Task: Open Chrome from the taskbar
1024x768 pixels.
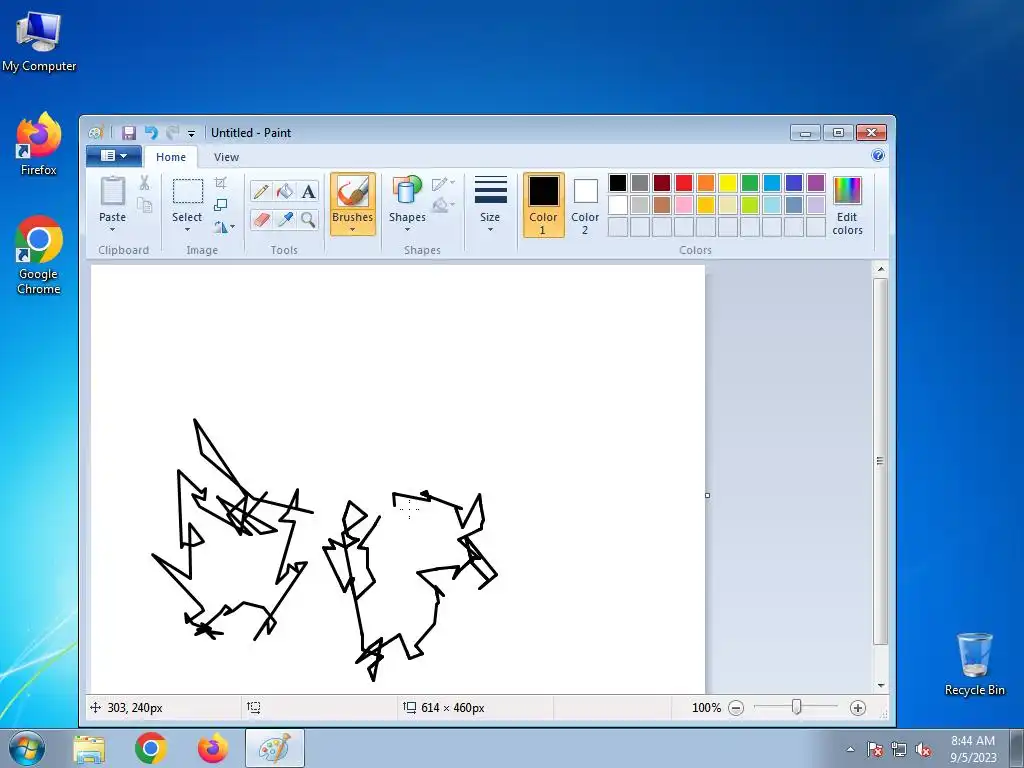Action: pos(151,748)
